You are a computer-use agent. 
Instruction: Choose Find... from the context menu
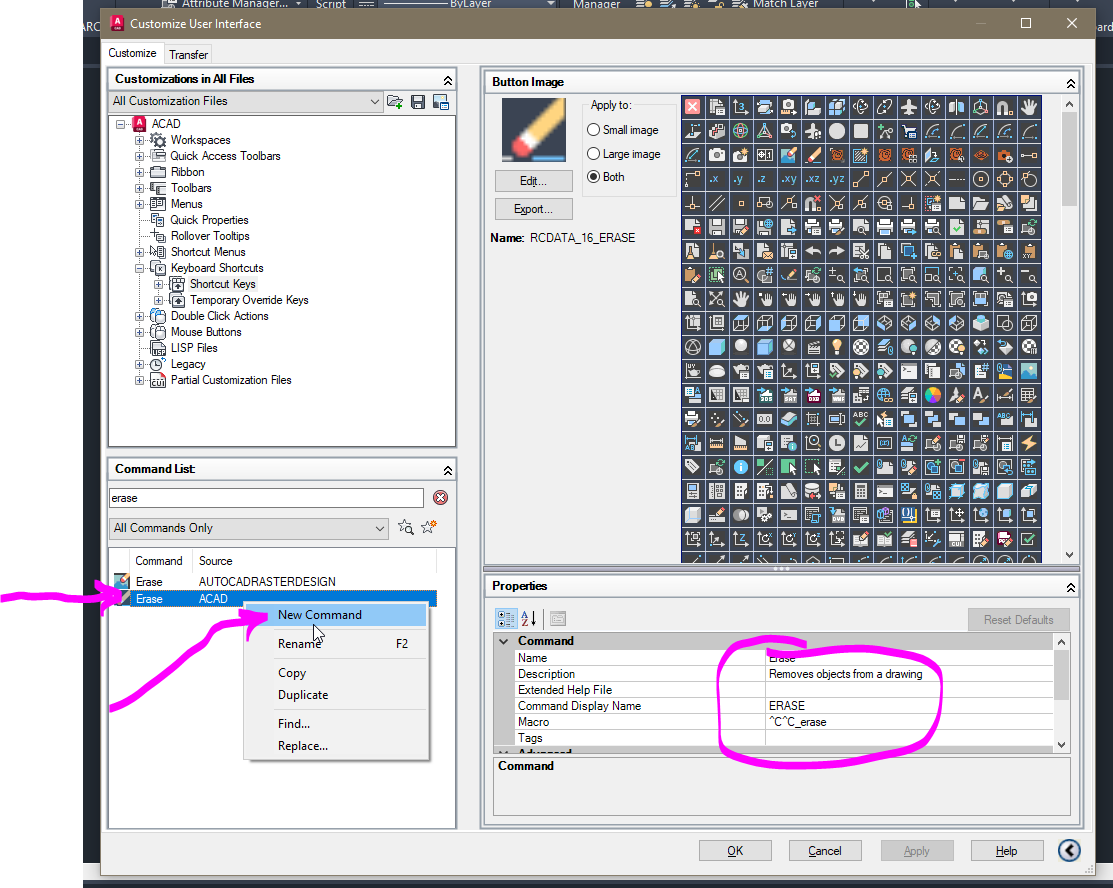point(335,724)
